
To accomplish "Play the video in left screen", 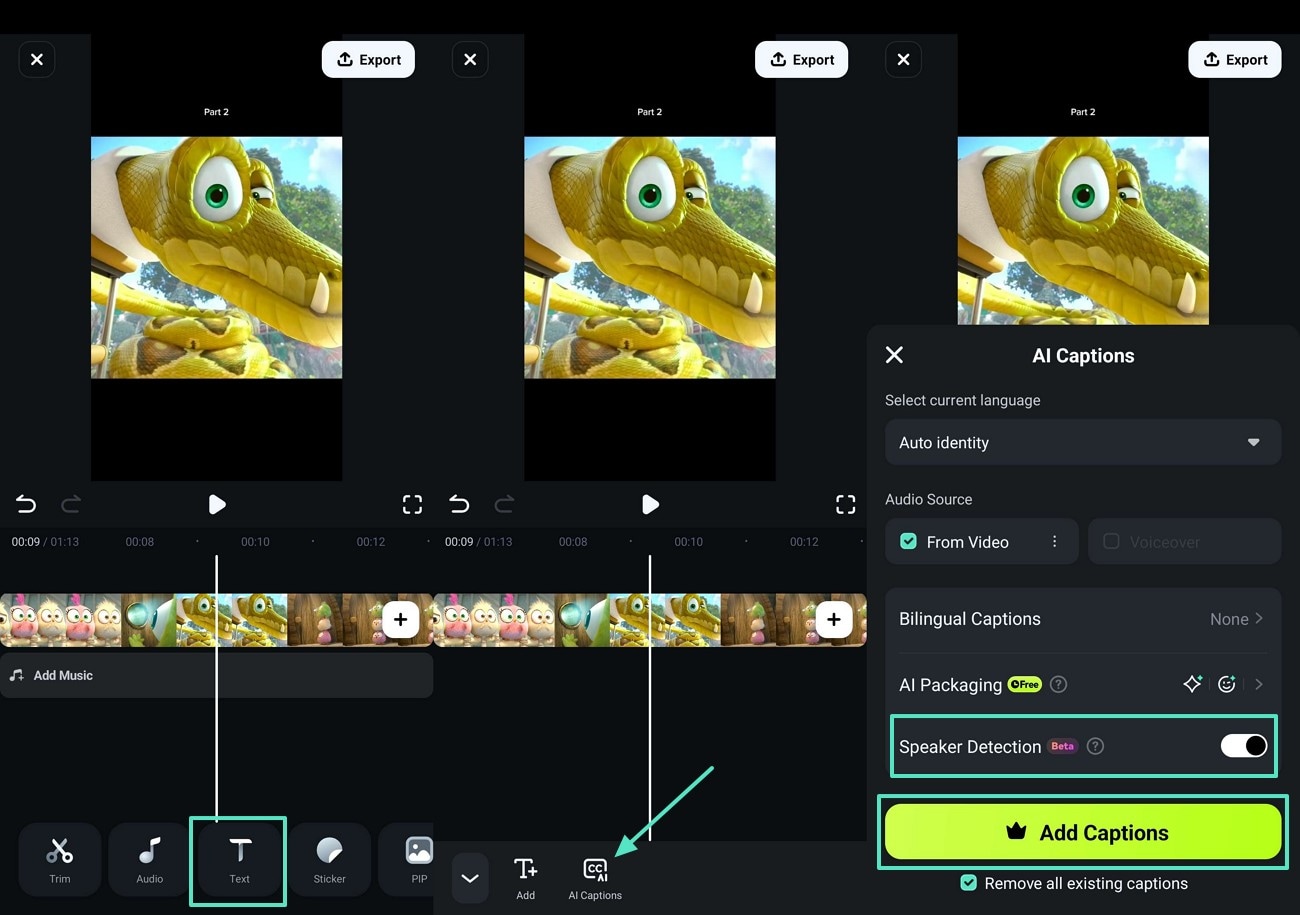I will point(217,504).
